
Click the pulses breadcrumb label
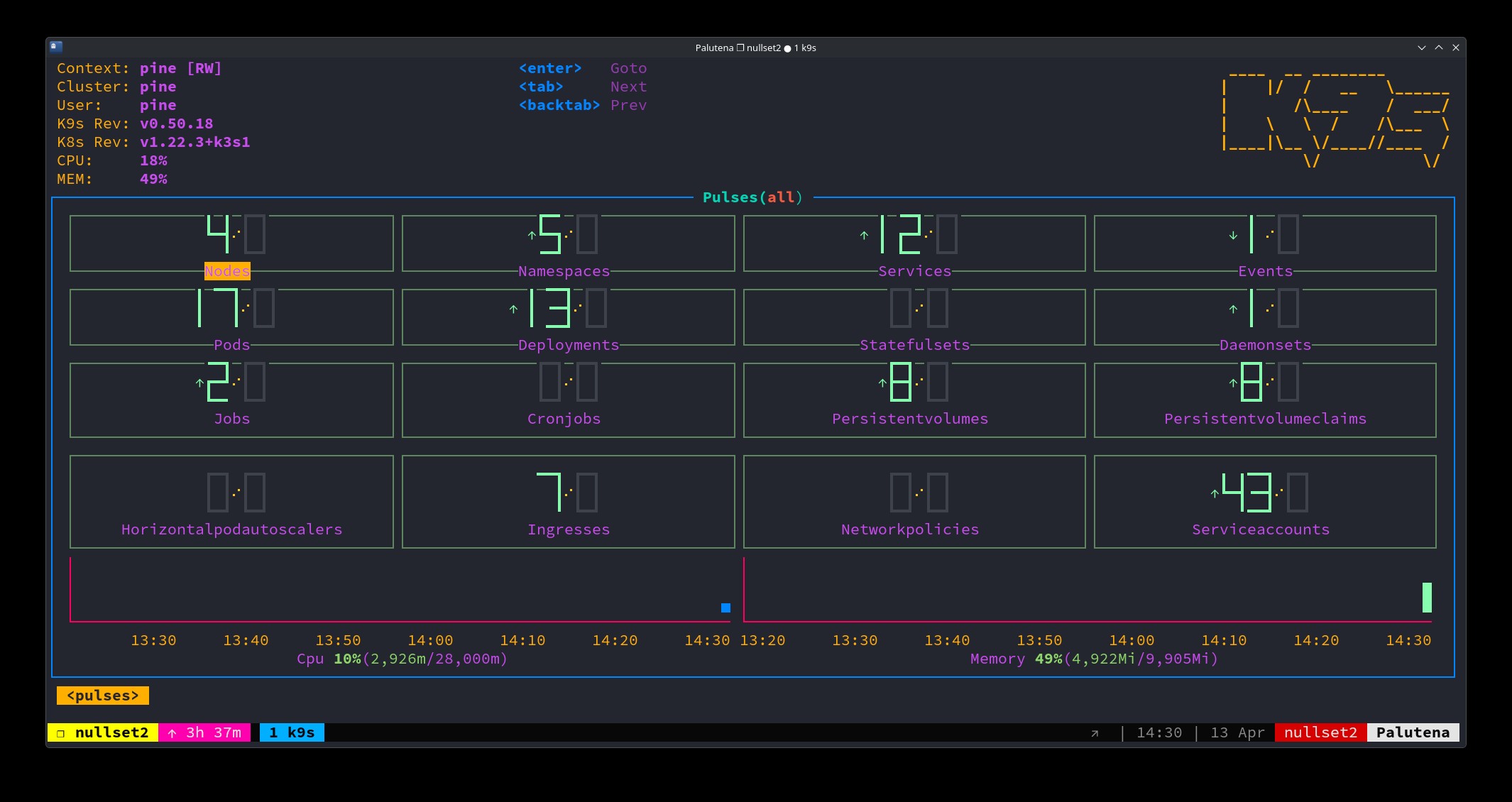[103, 696]
